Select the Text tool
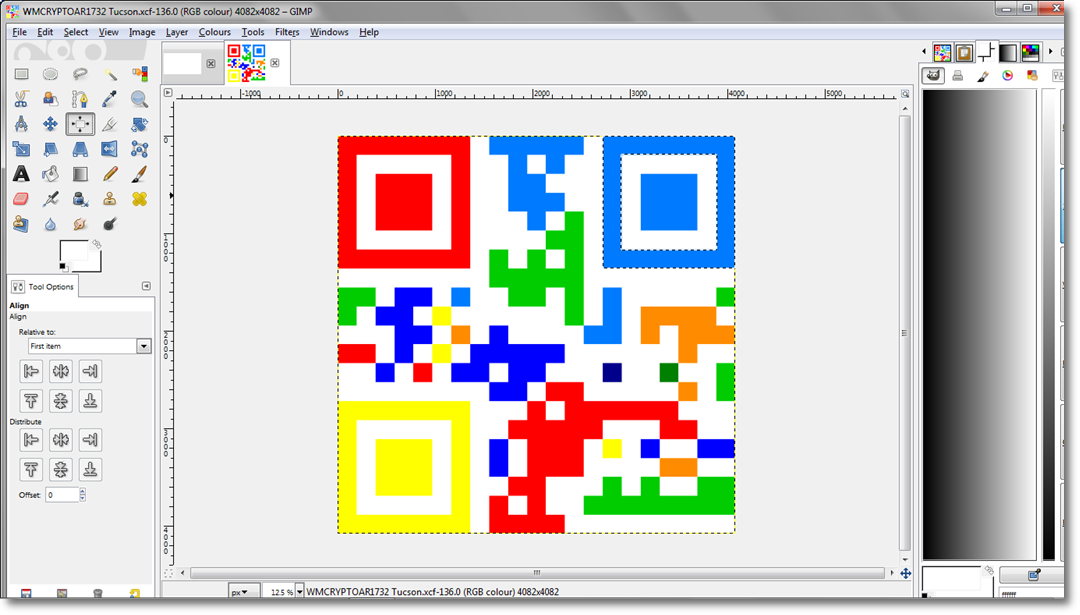 pyautogui.click(x=21, y=174)
